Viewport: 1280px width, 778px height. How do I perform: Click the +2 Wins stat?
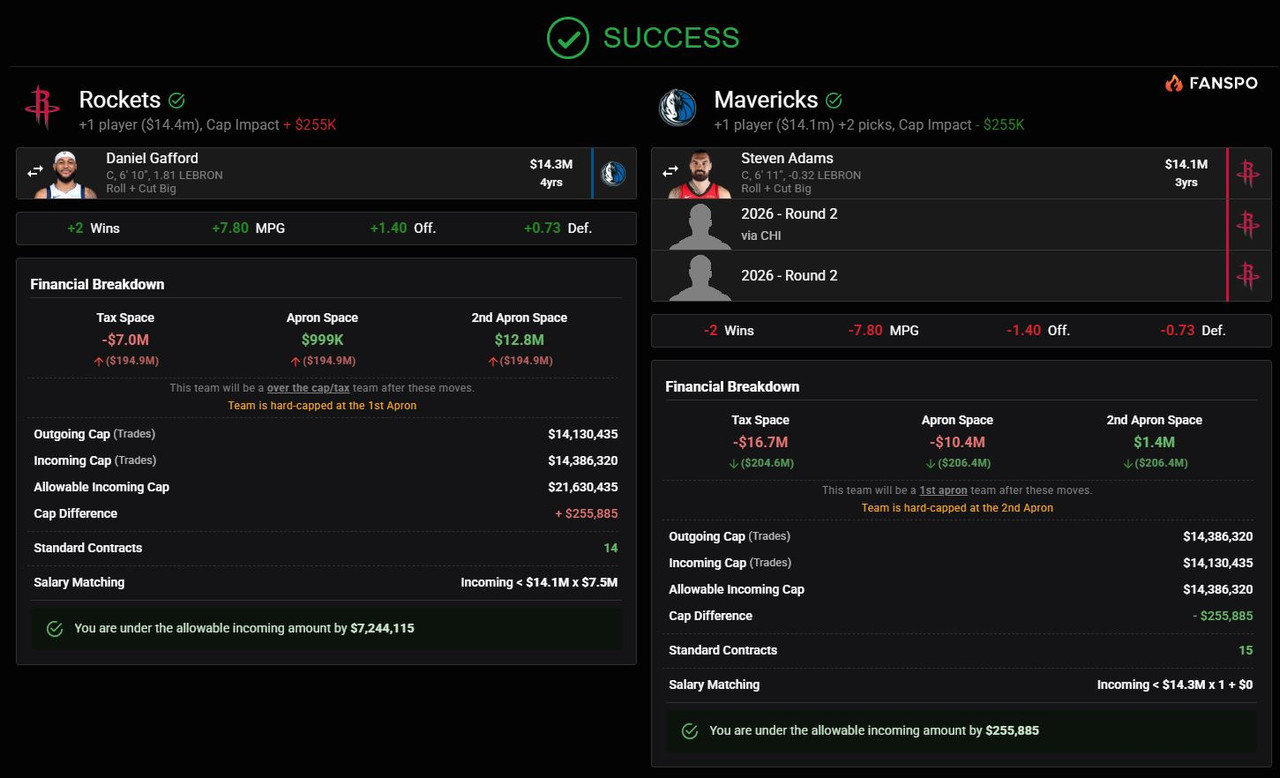[93, 228]
